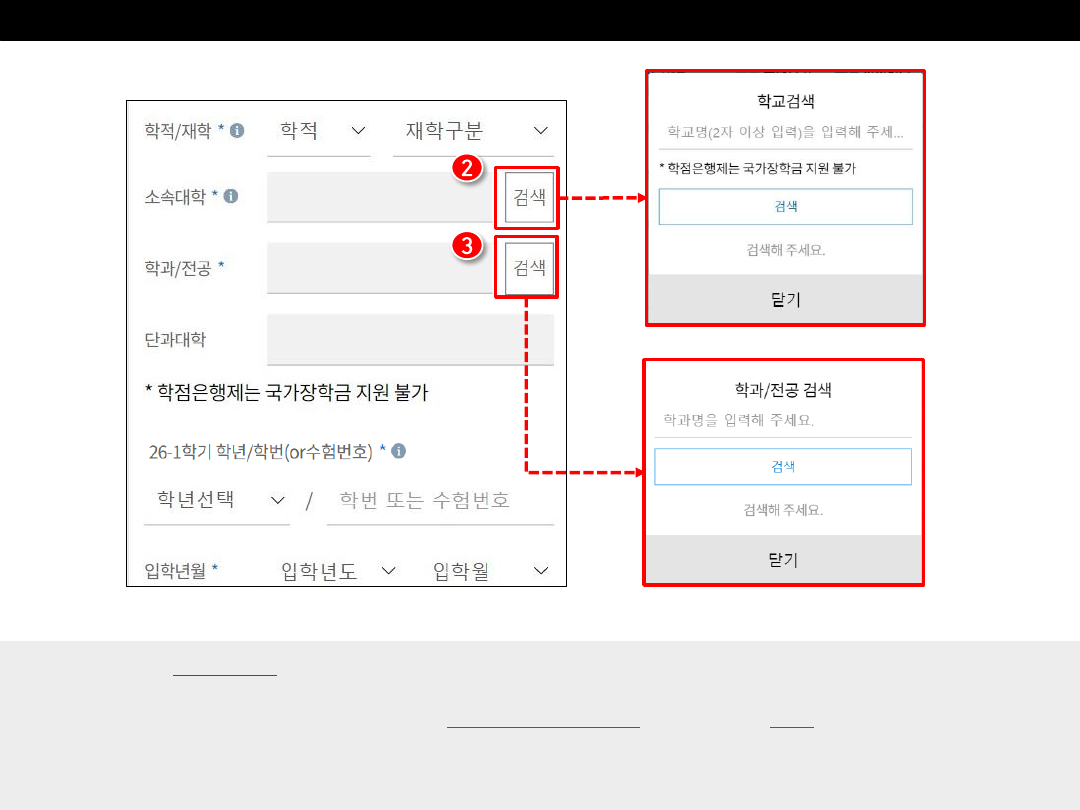The height and width of the screenshot is (810, 1080).
Task: Click the red number 2 marker badge
Action: (469, 170)
